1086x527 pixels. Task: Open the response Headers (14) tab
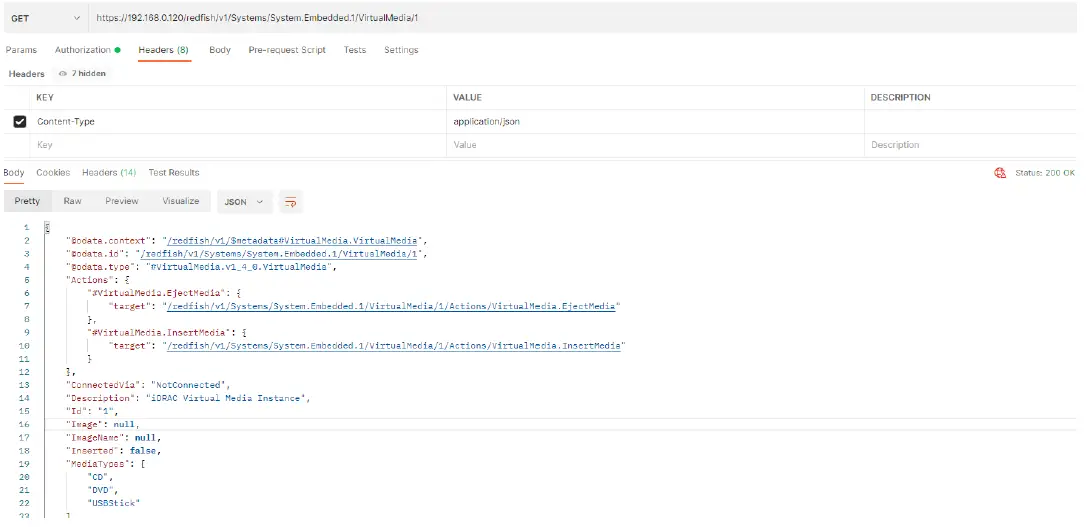click(109, 172)
